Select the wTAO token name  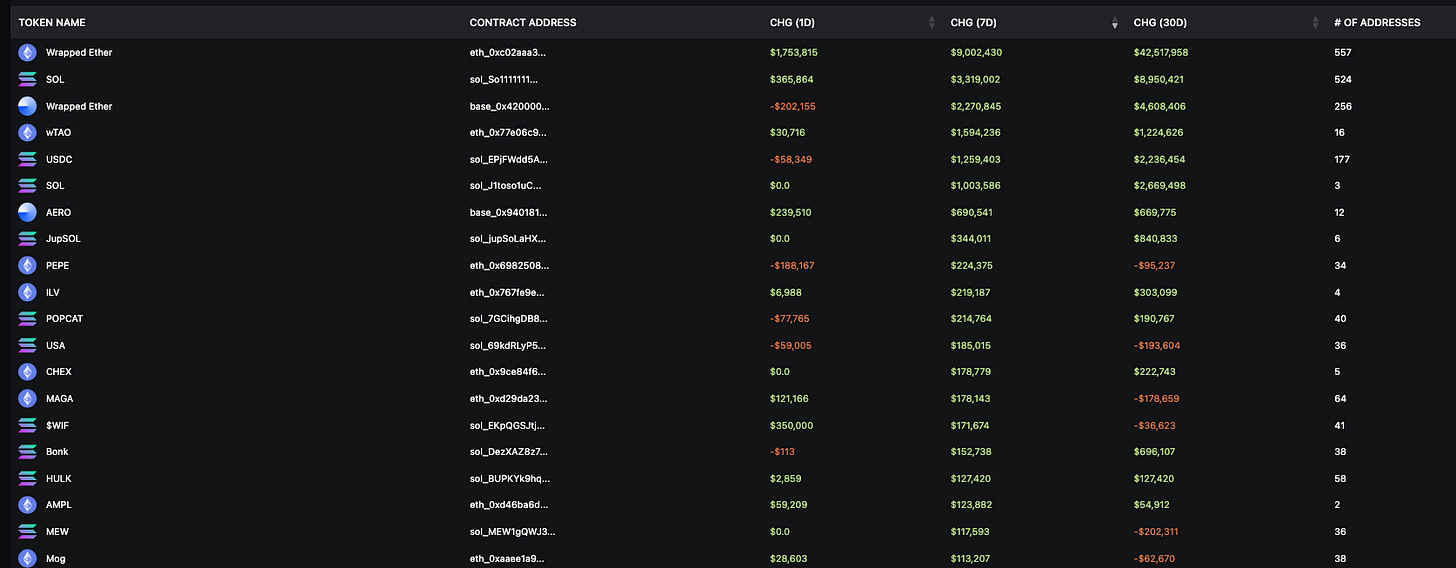point(58,132)
